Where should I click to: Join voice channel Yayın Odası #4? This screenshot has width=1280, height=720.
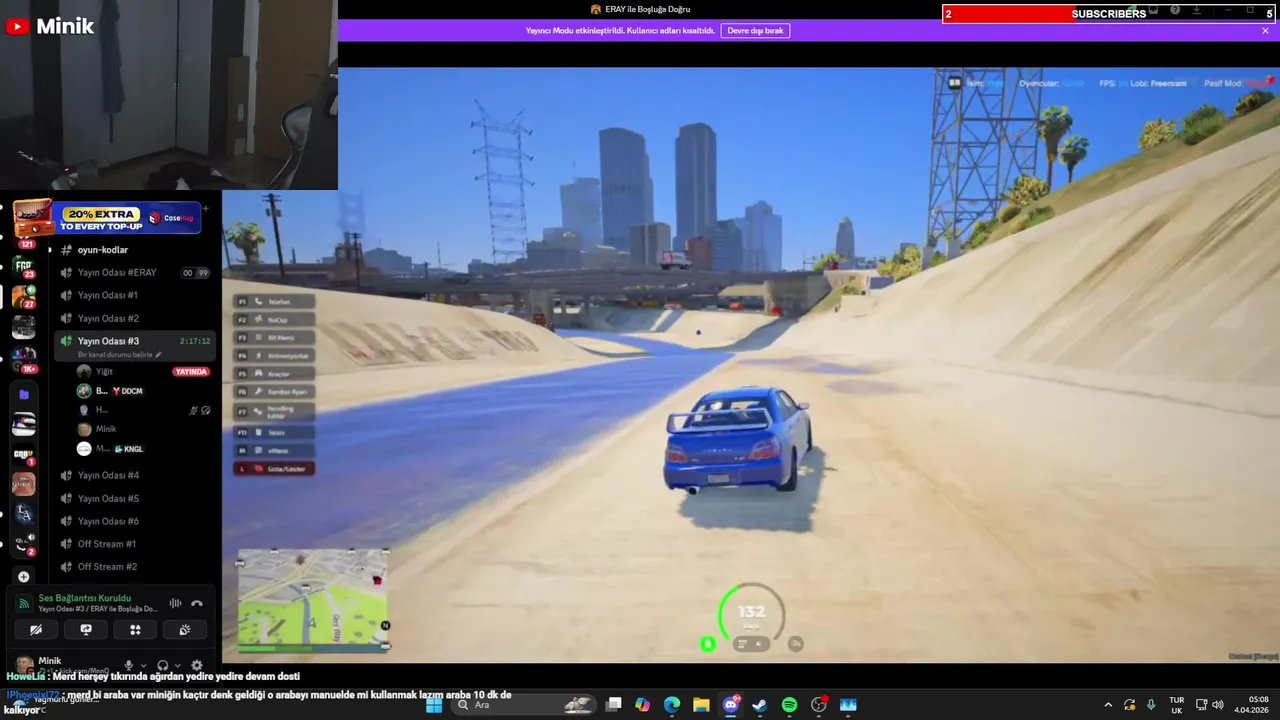click(134, 476)
